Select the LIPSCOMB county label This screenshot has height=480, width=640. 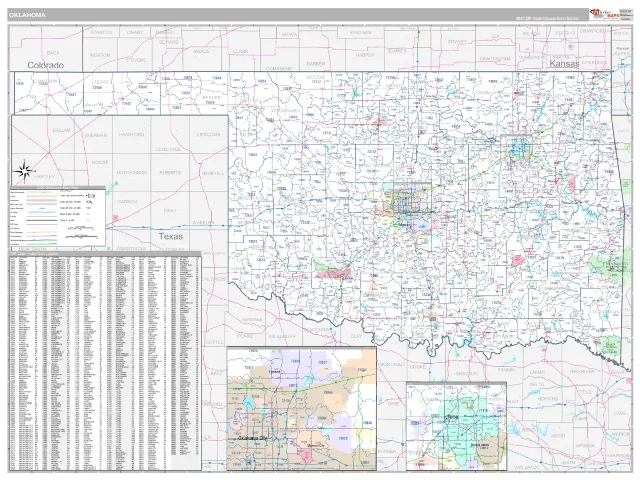tap(208, 134)
